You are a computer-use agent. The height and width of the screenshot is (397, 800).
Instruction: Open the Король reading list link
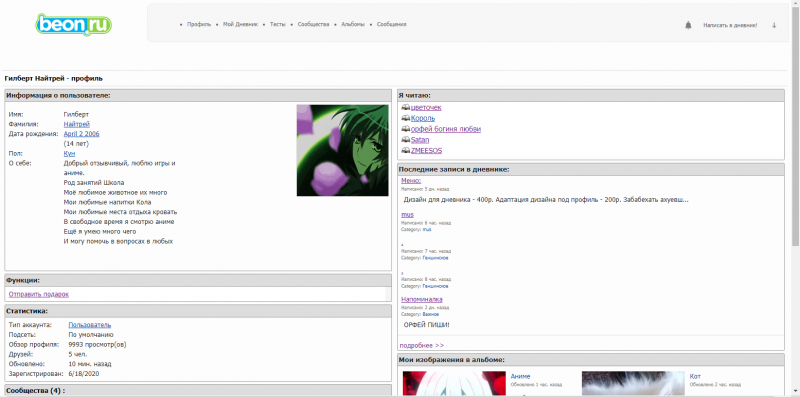click(423, 118)
